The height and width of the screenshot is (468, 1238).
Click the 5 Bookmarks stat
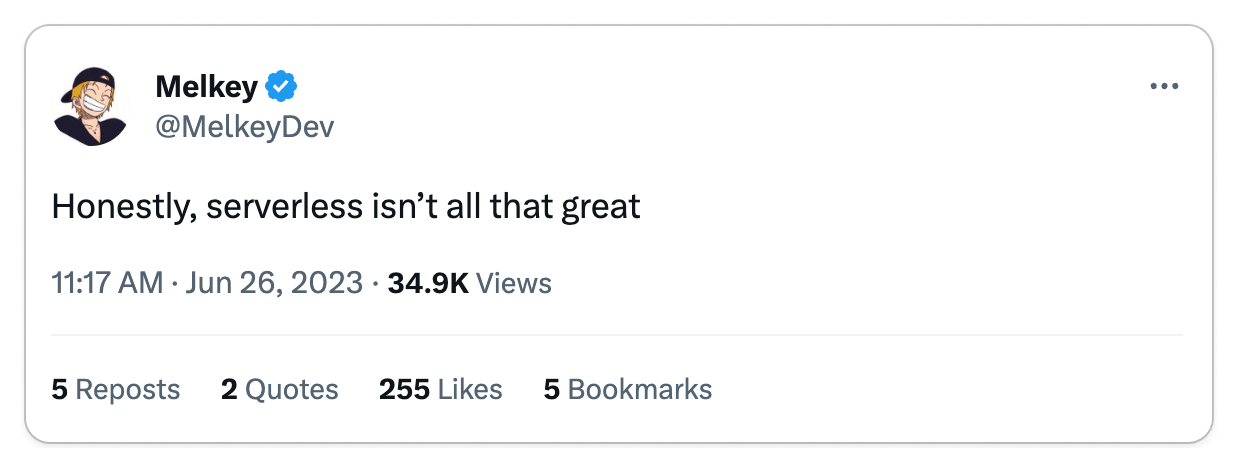(x=628, y=389)
